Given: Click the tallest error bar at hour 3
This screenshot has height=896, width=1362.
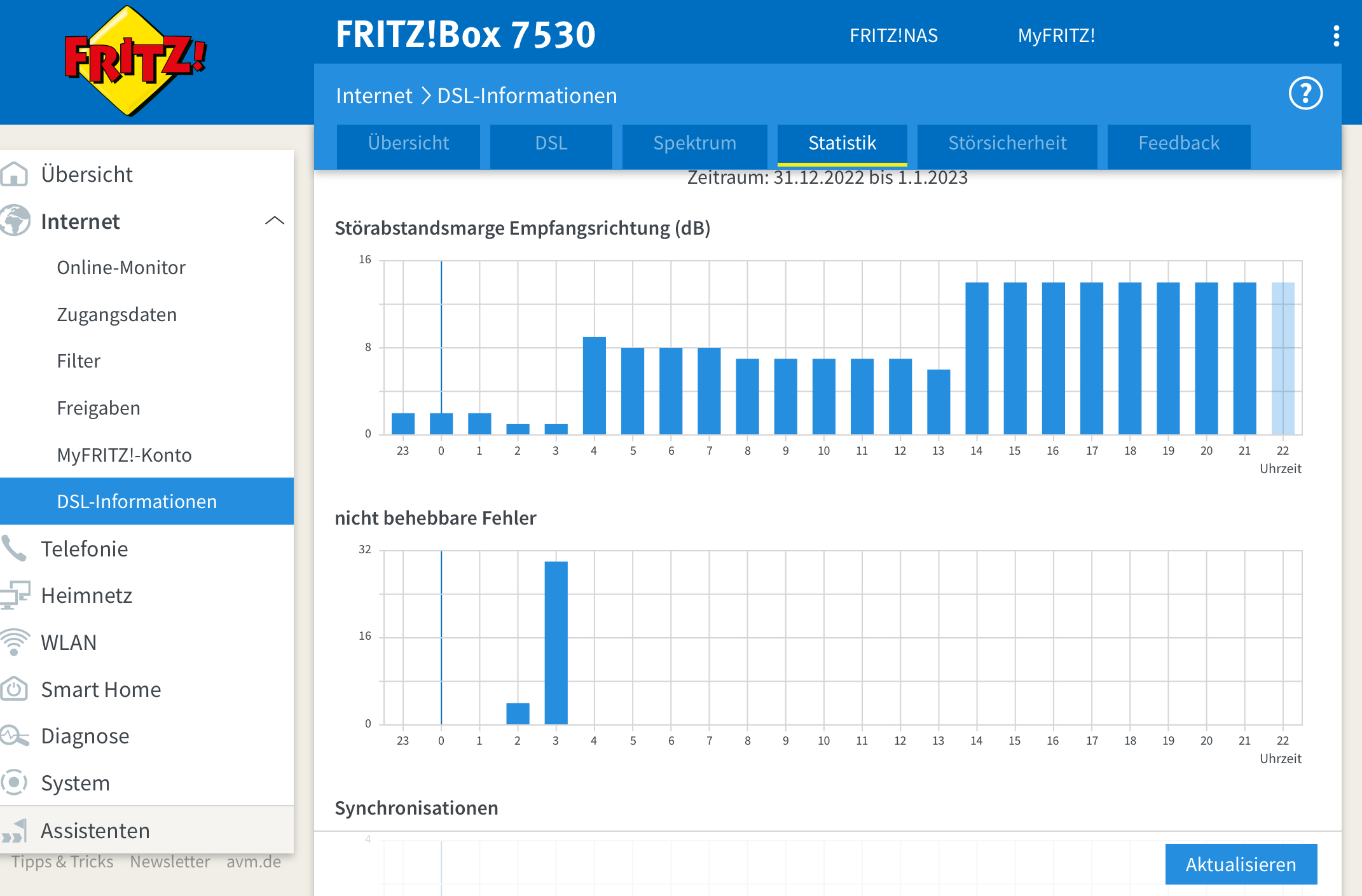Looking at the screenshot, I should point(556,642).
